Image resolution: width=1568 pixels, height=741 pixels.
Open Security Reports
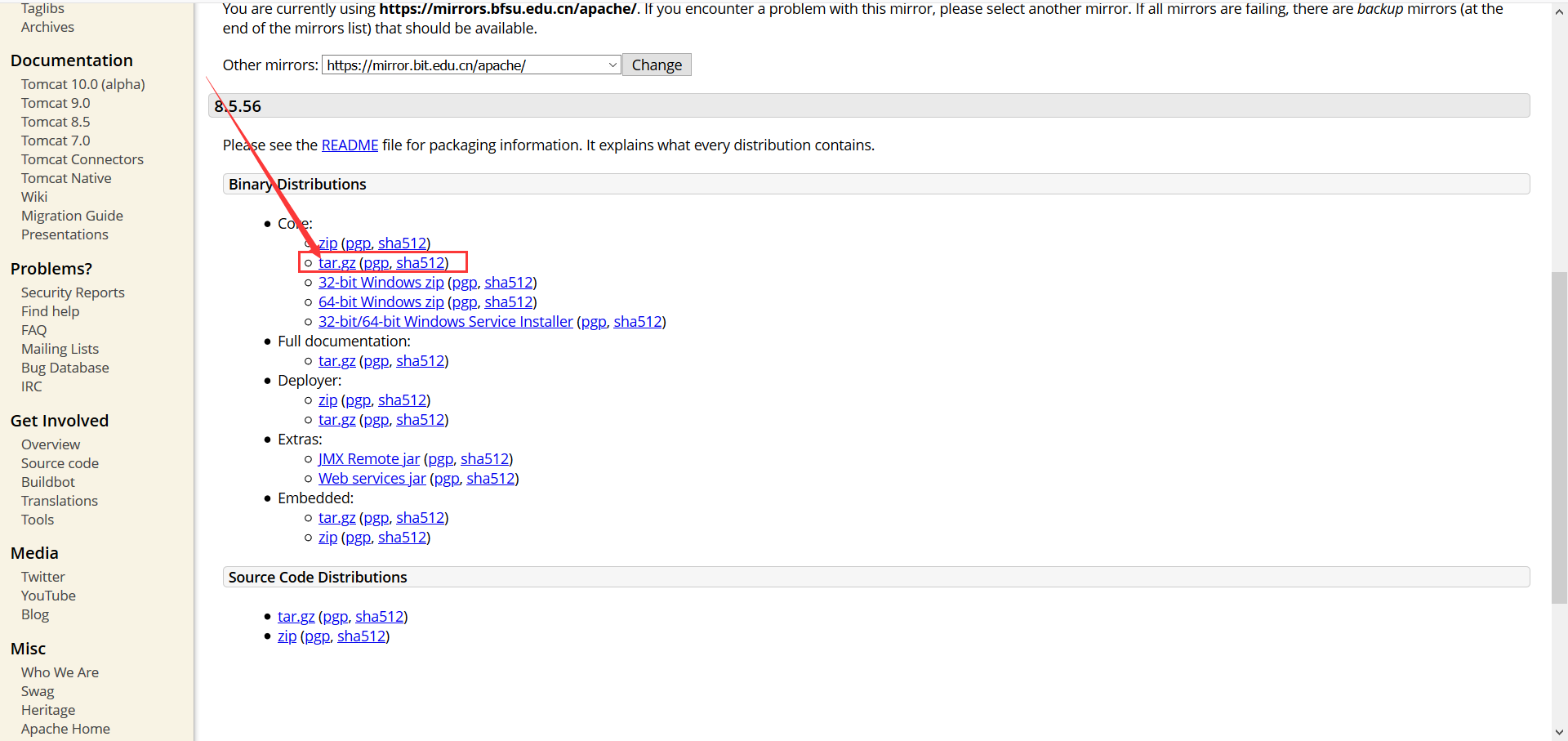73,292
